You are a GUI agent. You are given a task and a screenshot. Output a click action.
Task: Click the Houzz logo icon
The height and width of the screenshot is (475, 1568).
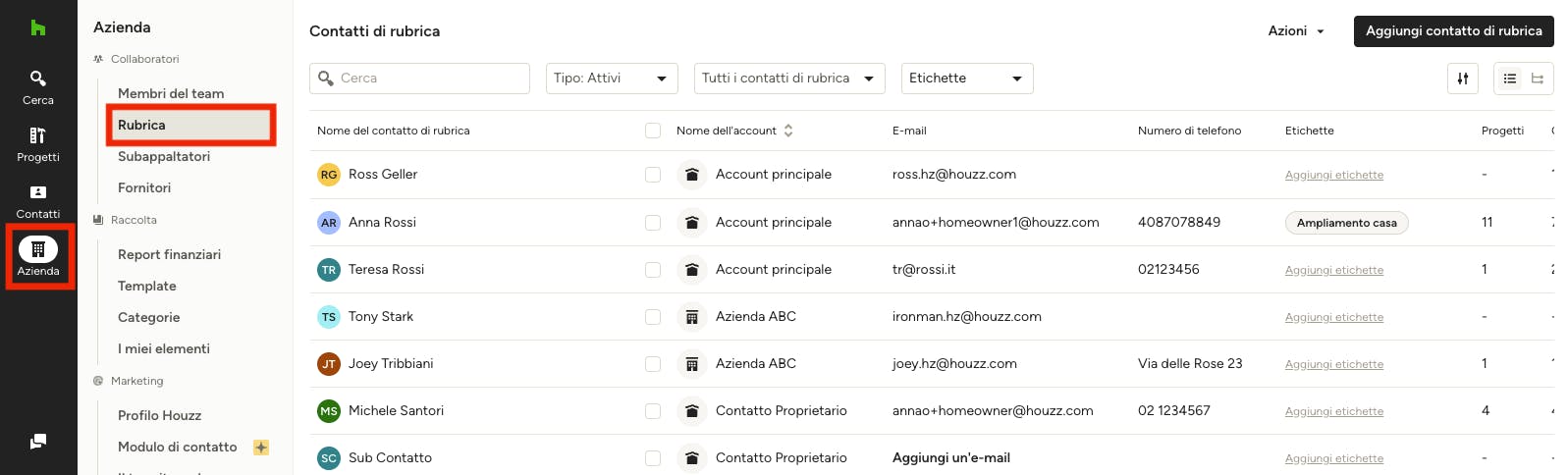(37, 27)
